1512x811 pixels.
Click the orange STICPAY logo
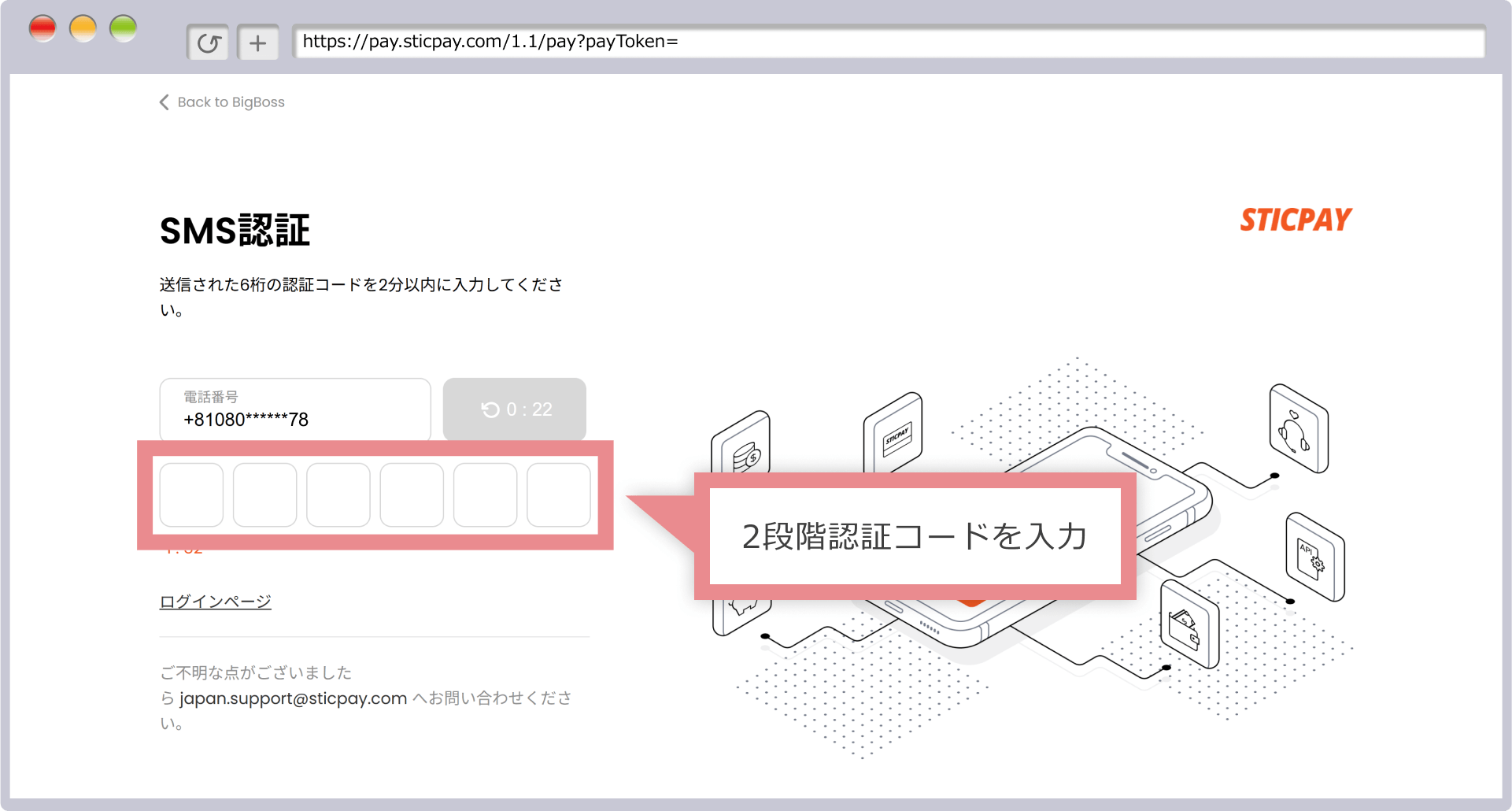1296,220
